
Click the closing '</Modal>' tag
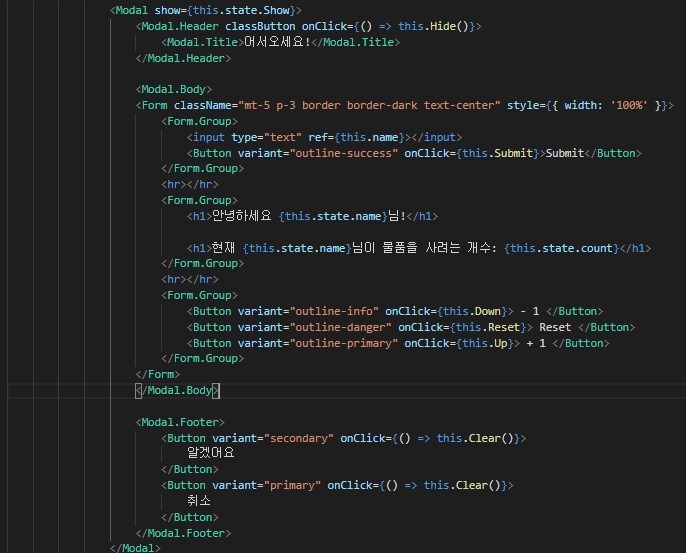click(135, 548)
